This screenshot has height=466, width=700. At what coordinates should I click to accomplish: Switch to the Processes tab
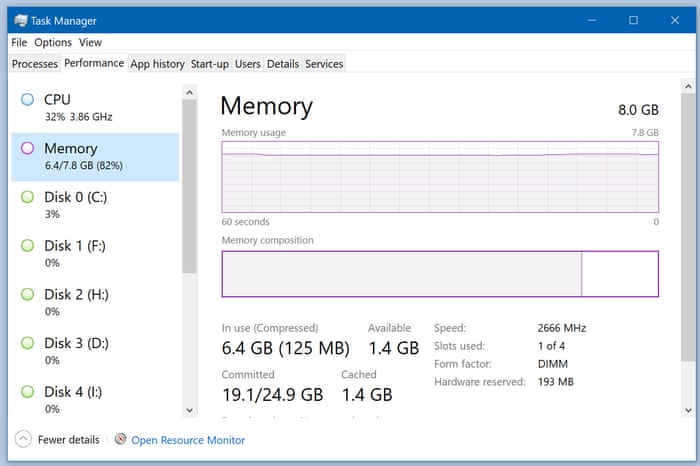point(35,64)
